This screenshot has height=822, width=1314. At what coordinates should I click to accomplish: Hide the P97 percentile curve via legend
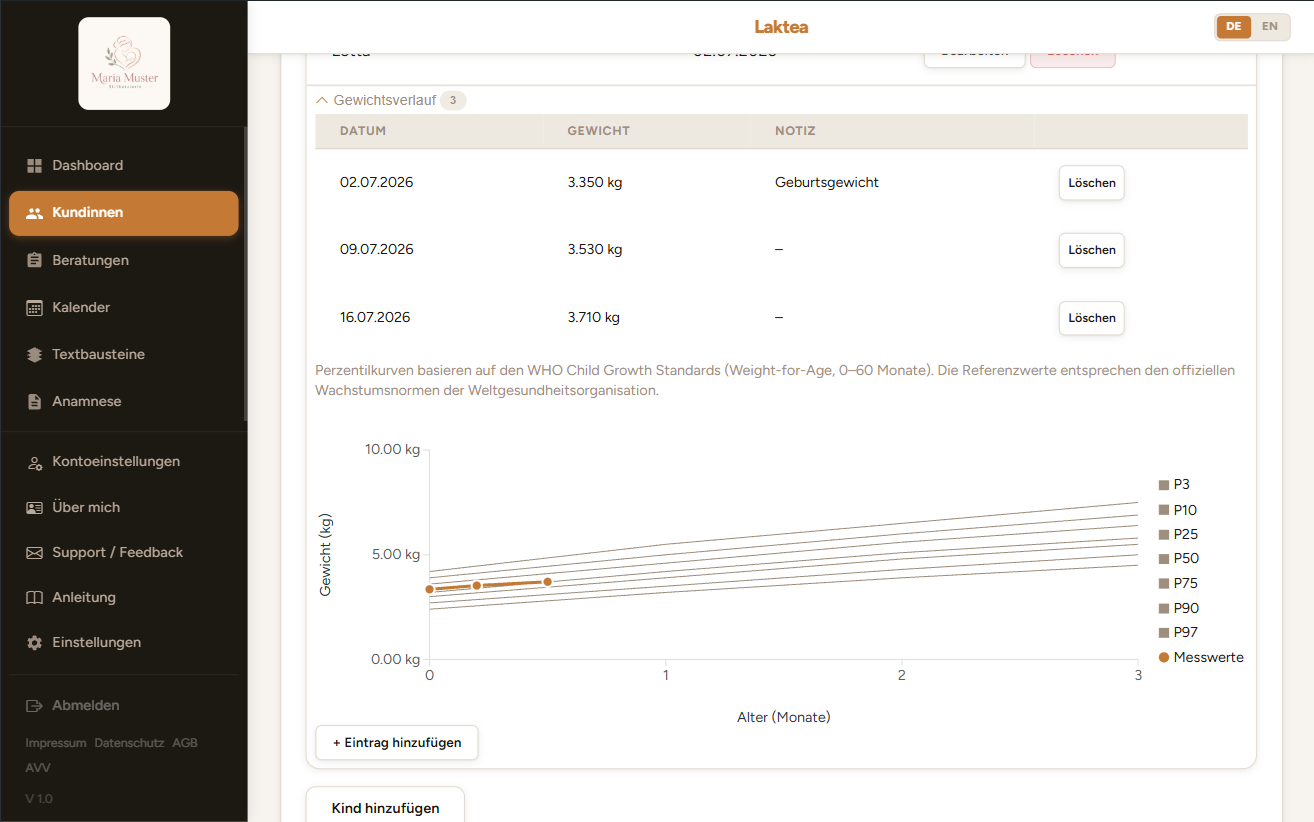pyautogui.click(x=1178, y=632)
